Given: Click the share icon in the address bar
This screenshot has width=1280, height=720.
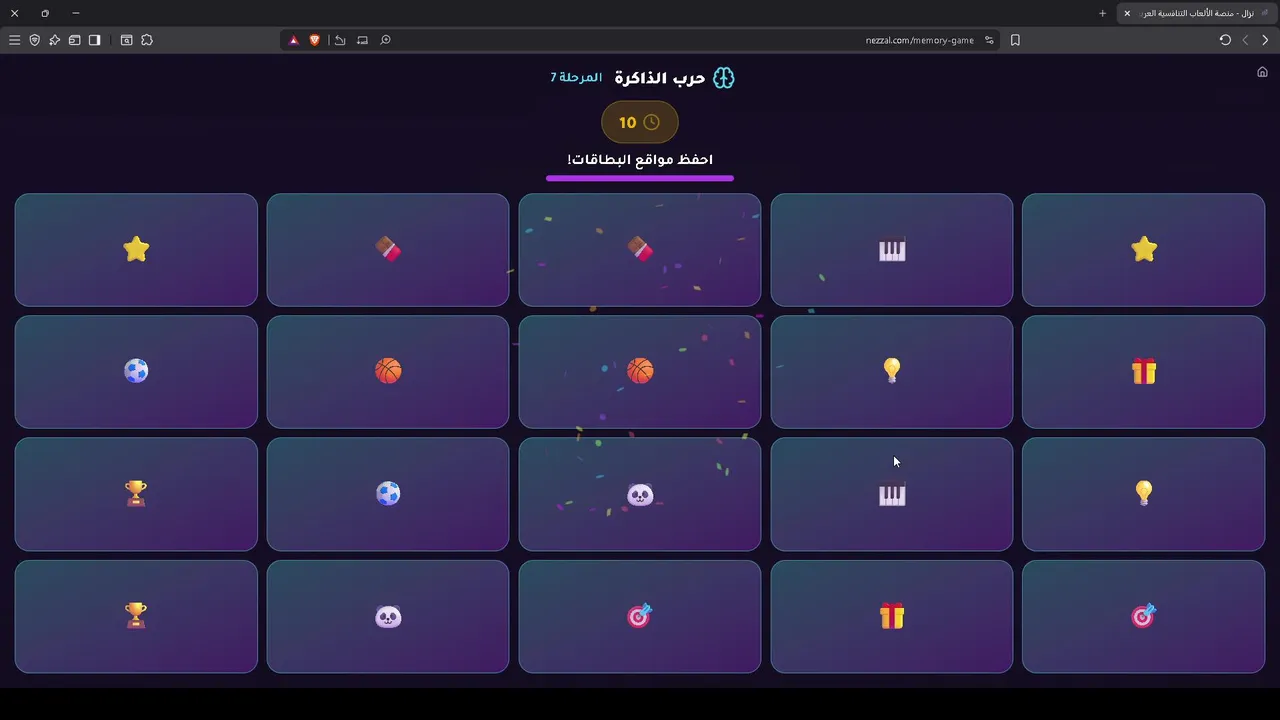Looking at the screenshot, I should pyautogui.click(x=340, y=40).
